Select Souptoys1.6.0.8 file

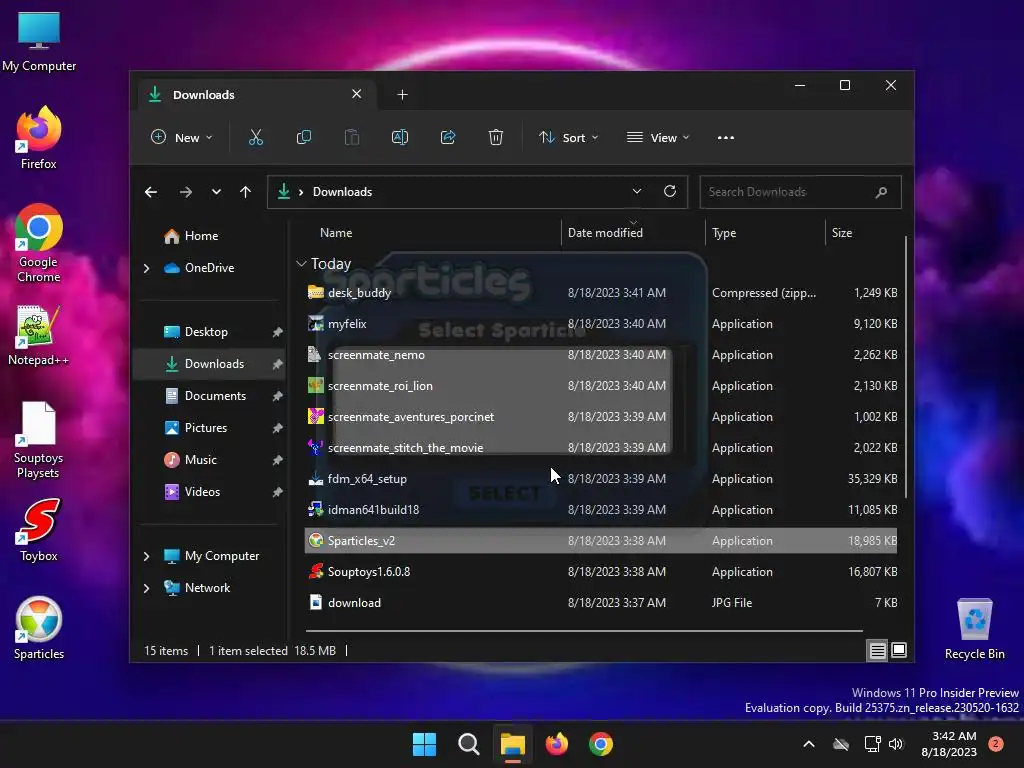point(601,572)
